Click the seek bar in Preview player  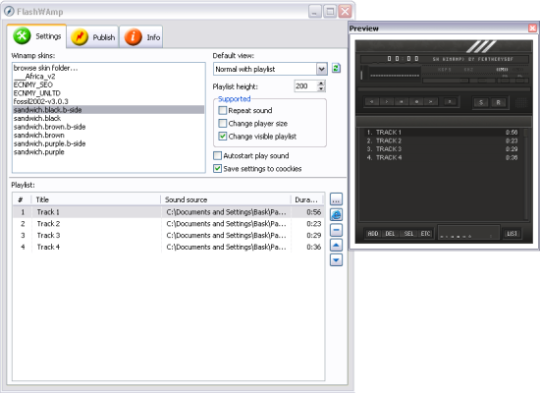pos(444,90)
